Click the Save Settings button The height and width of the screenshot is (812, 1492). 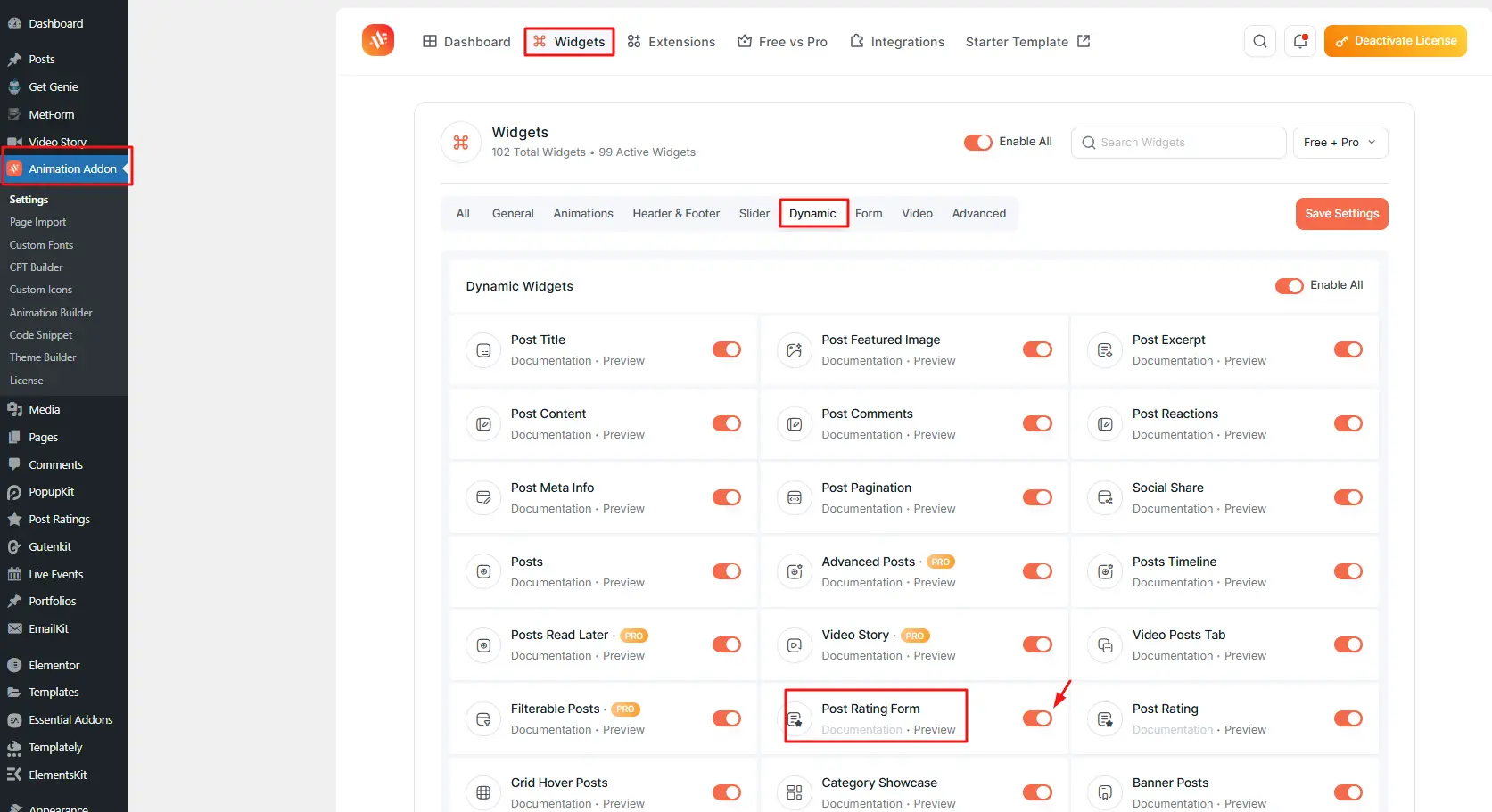[x=1341, y=214]
